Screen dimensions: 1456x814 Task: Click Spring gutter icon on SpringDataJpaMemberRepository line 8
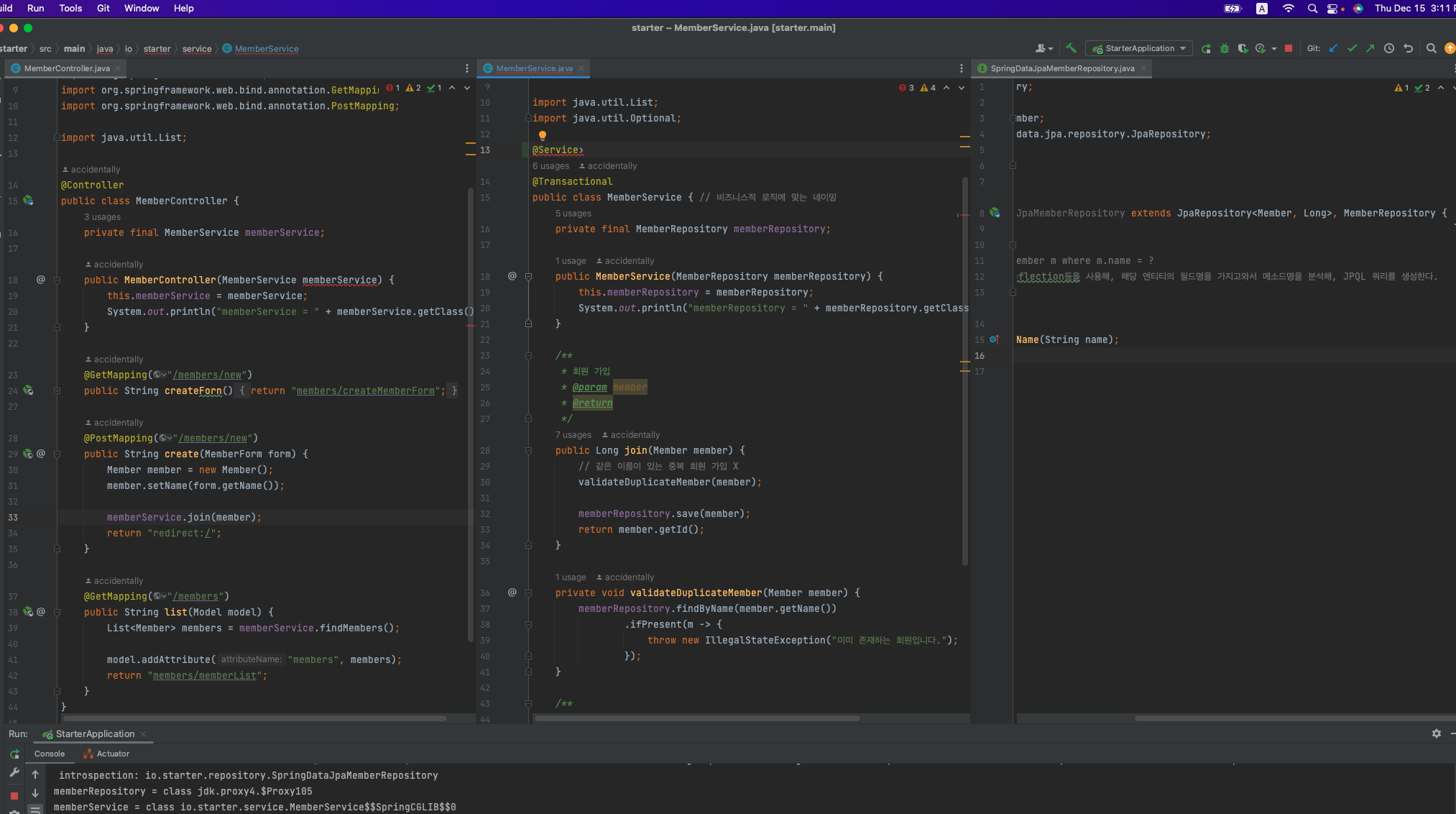[995, 213]
